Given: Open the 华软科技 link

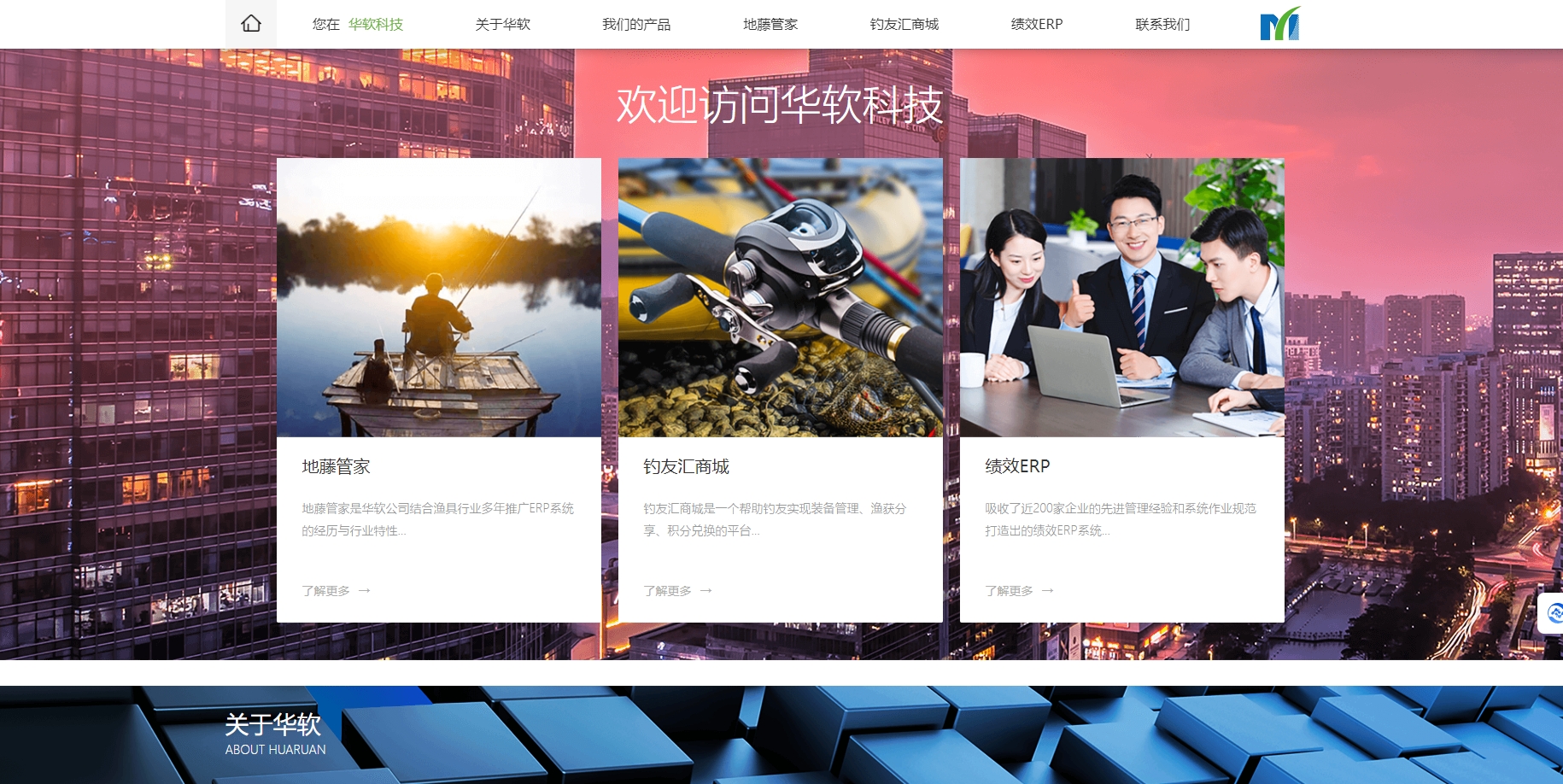Looking at the screenshot, I should (x=376, y=24).
